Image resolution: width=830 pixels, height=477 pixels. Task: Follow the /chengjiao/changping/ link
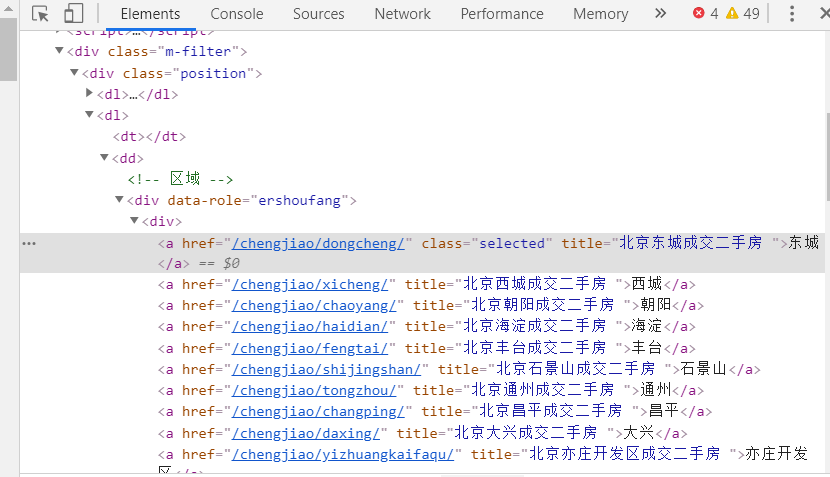click(318, 411)
